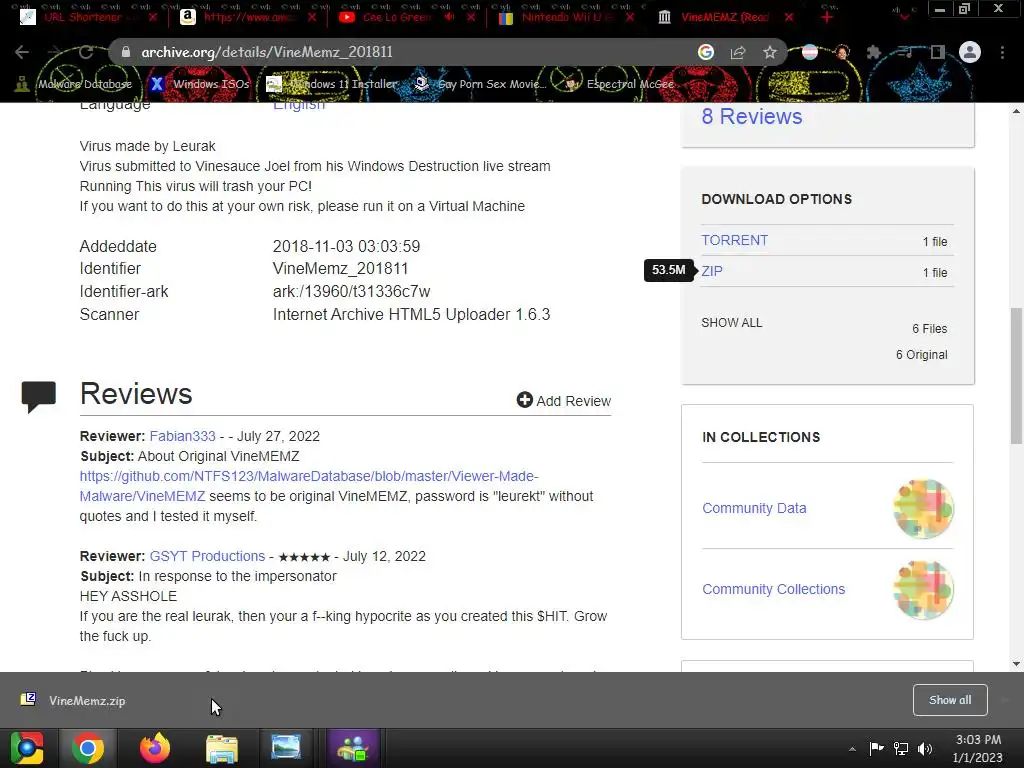
Task: Click SHOW ALL download files
Action: (731, 323)
